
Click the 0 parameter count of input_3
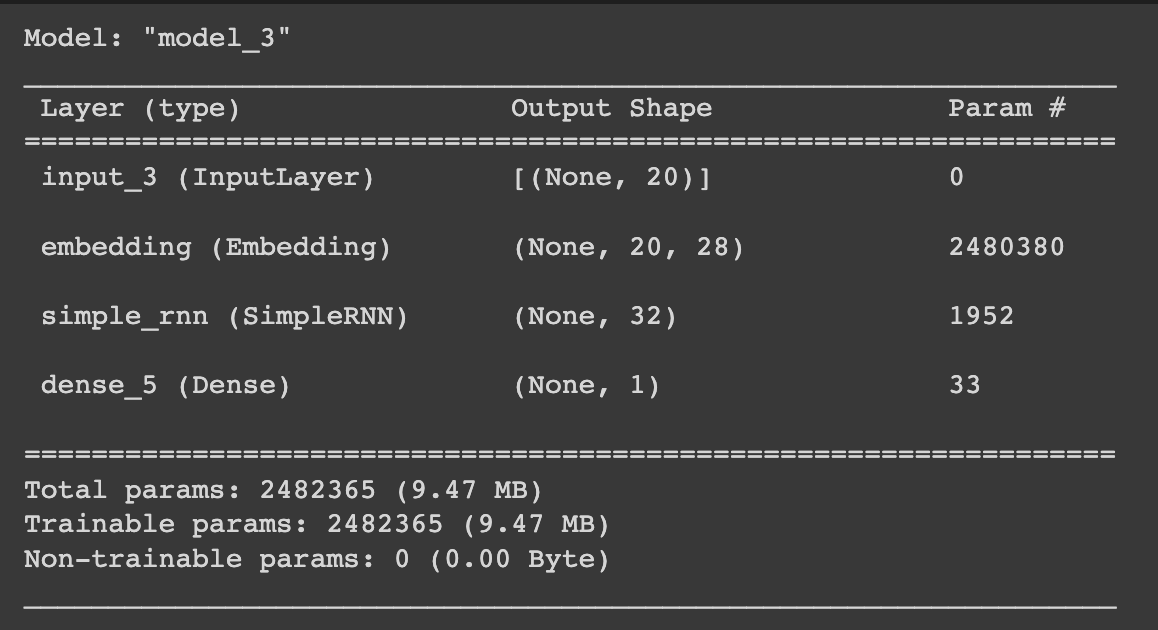[x=956, y=178]
